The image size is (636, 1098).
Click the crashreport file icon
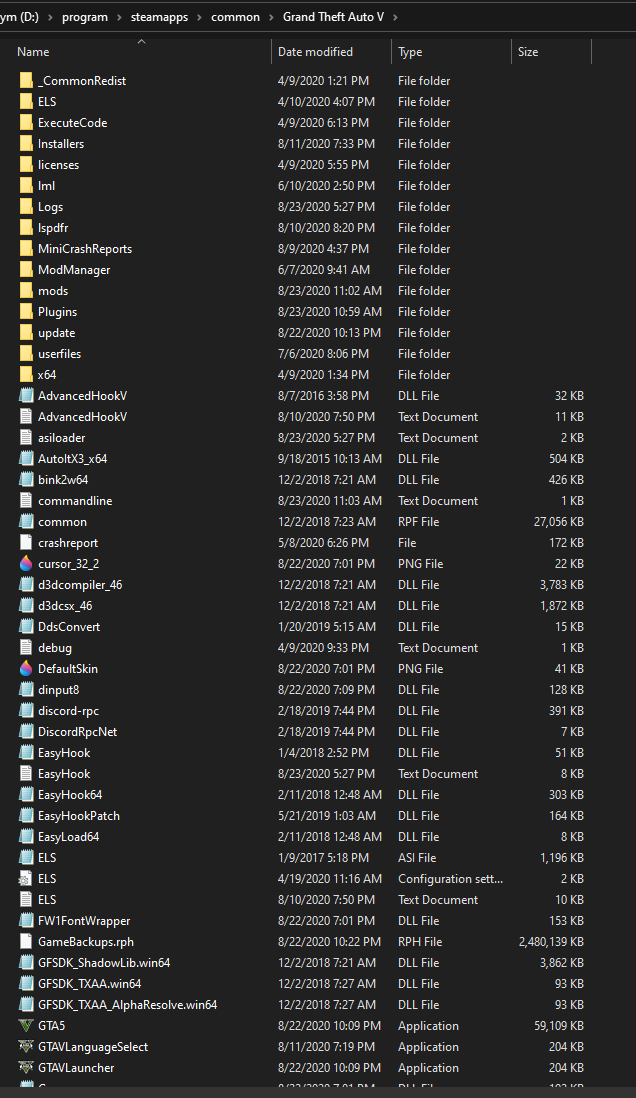click(x=26, y=543)
